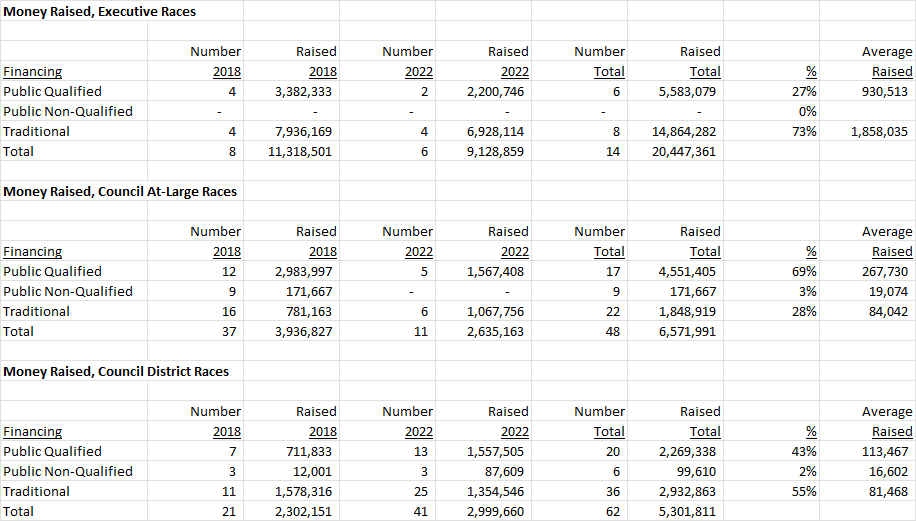Select Executive total candidates cell 14

[613, 152]
